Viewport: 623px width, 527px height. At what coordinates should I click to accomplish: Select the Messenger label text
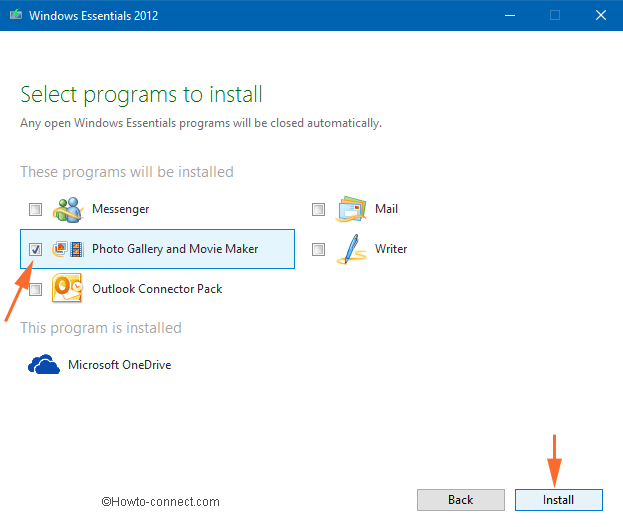tap(120, 209)
